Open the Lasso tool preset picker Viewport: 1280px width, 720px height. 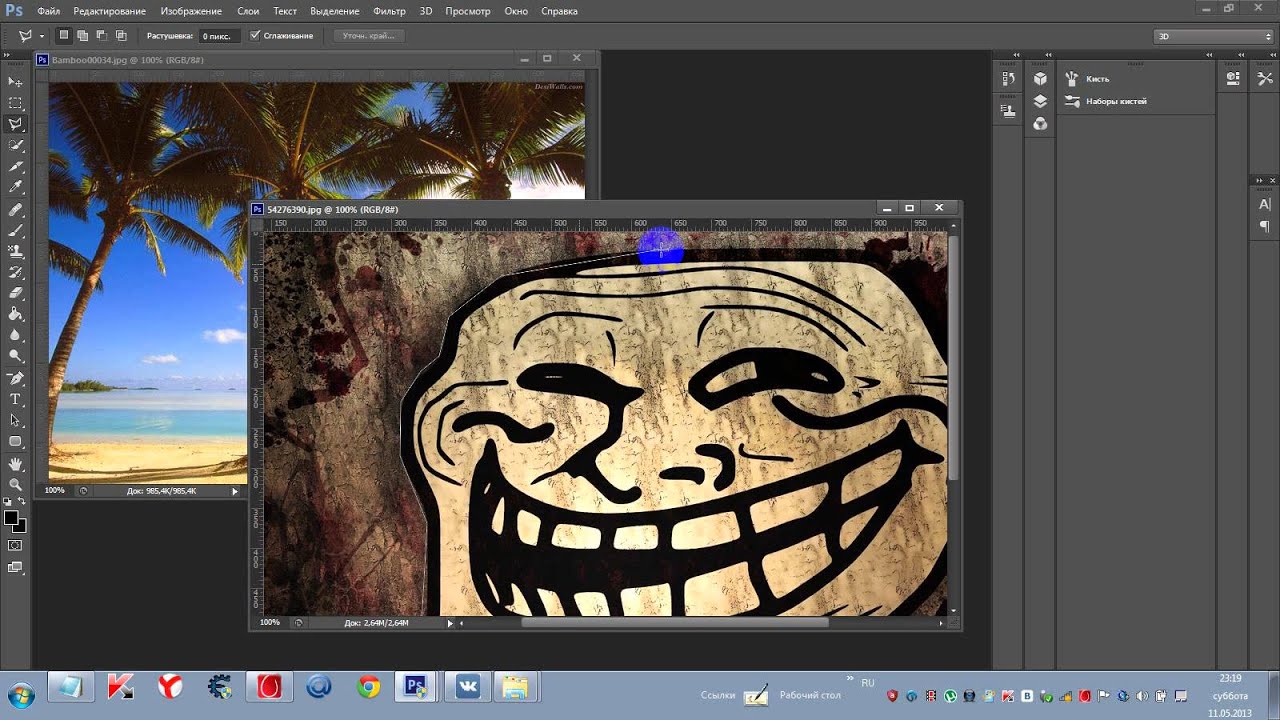(x=31, y=36)
